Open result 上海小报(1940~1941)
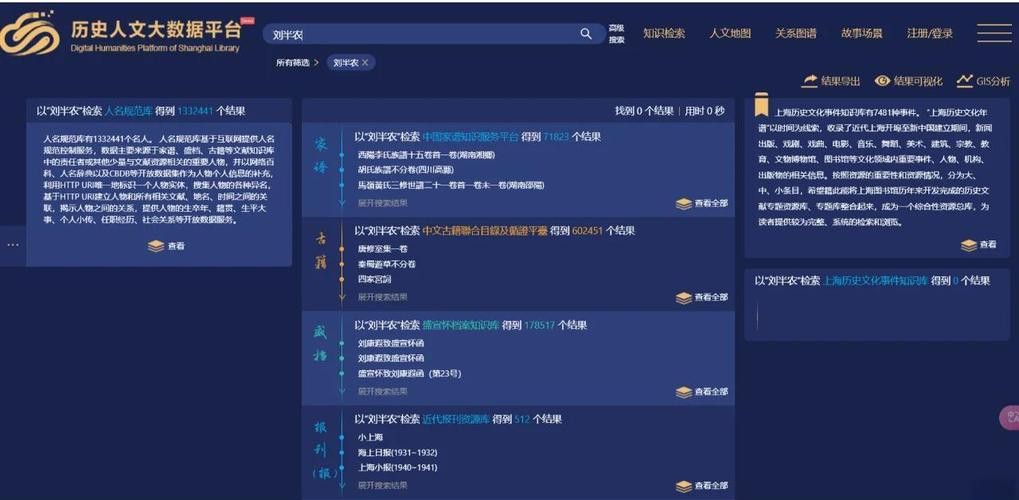 [397, 467]
